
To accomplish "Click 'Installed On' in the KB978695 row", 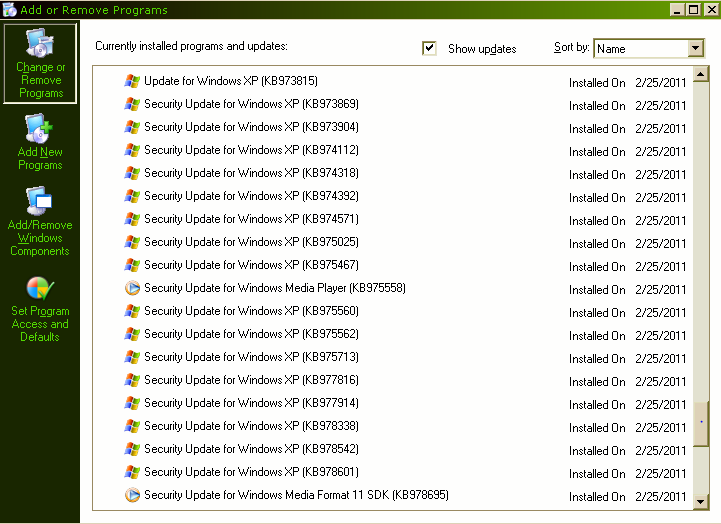I will pyautogui.click(x=597, y=497).
